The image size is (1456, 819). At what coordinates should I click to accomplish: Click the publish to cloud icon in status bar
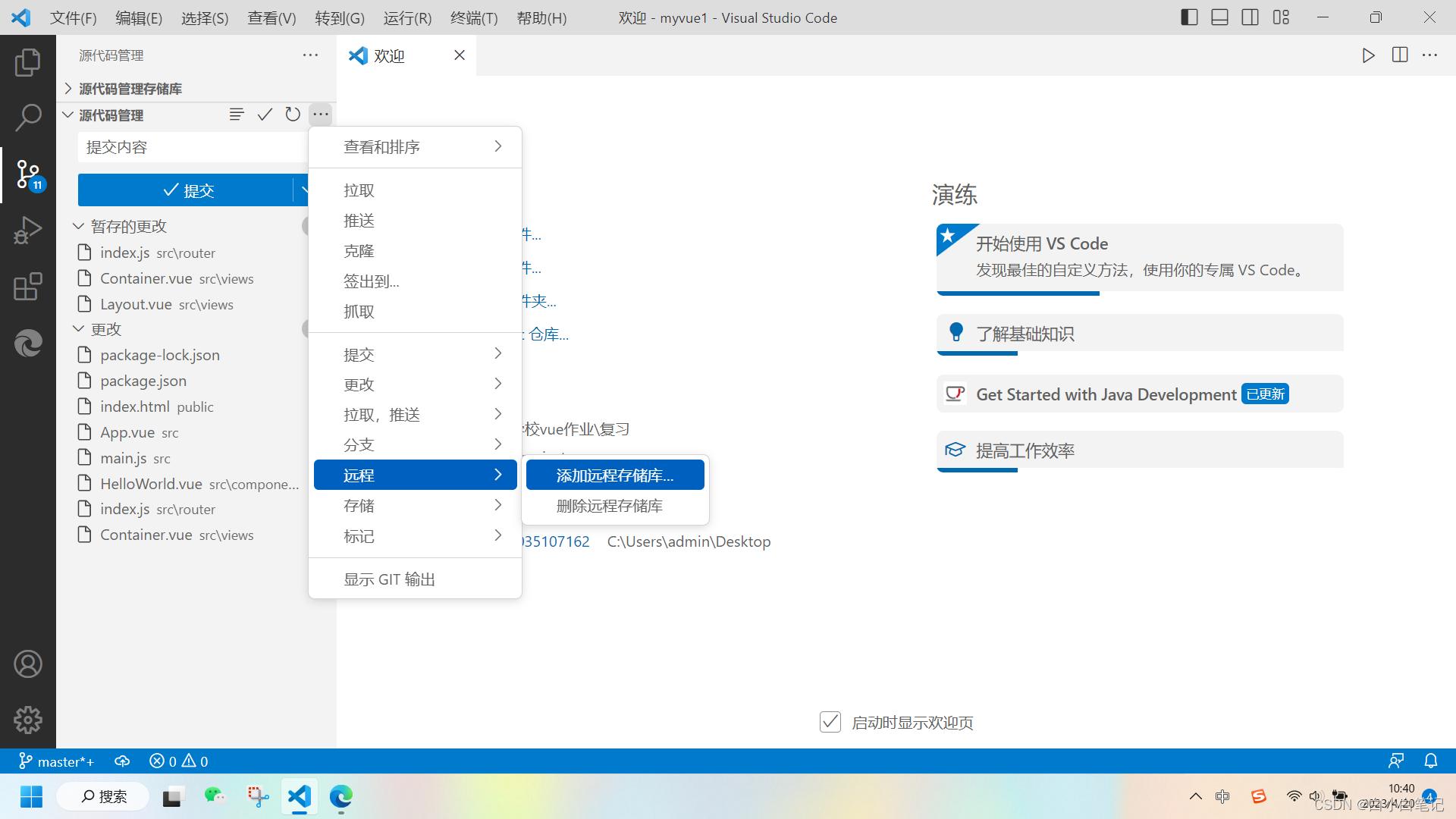point(122,761)
